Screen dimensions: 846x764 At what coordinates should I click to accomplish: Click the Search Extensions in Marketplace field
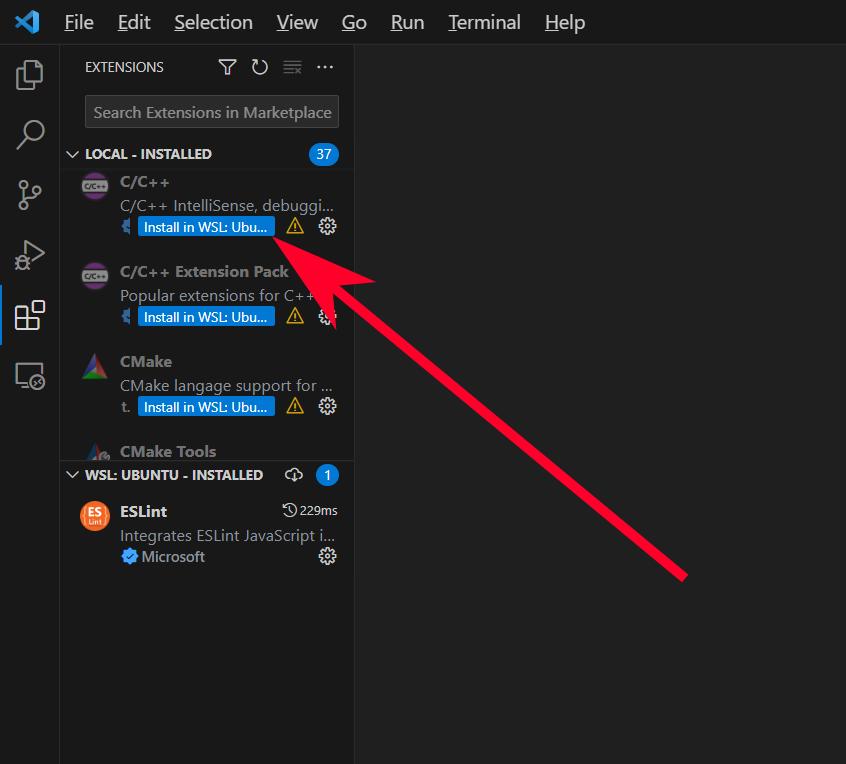pos(211,111)
